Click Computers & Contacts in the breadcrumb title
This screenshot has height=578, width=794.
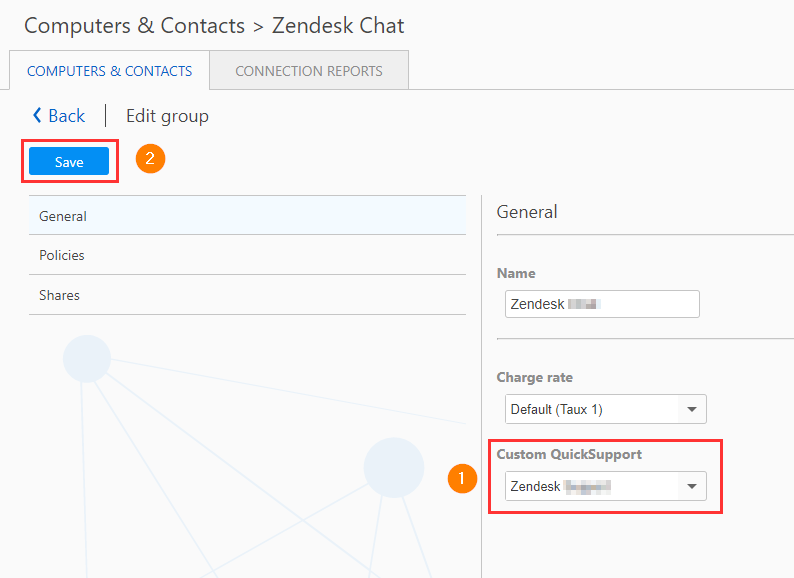[x=134, y=25]
